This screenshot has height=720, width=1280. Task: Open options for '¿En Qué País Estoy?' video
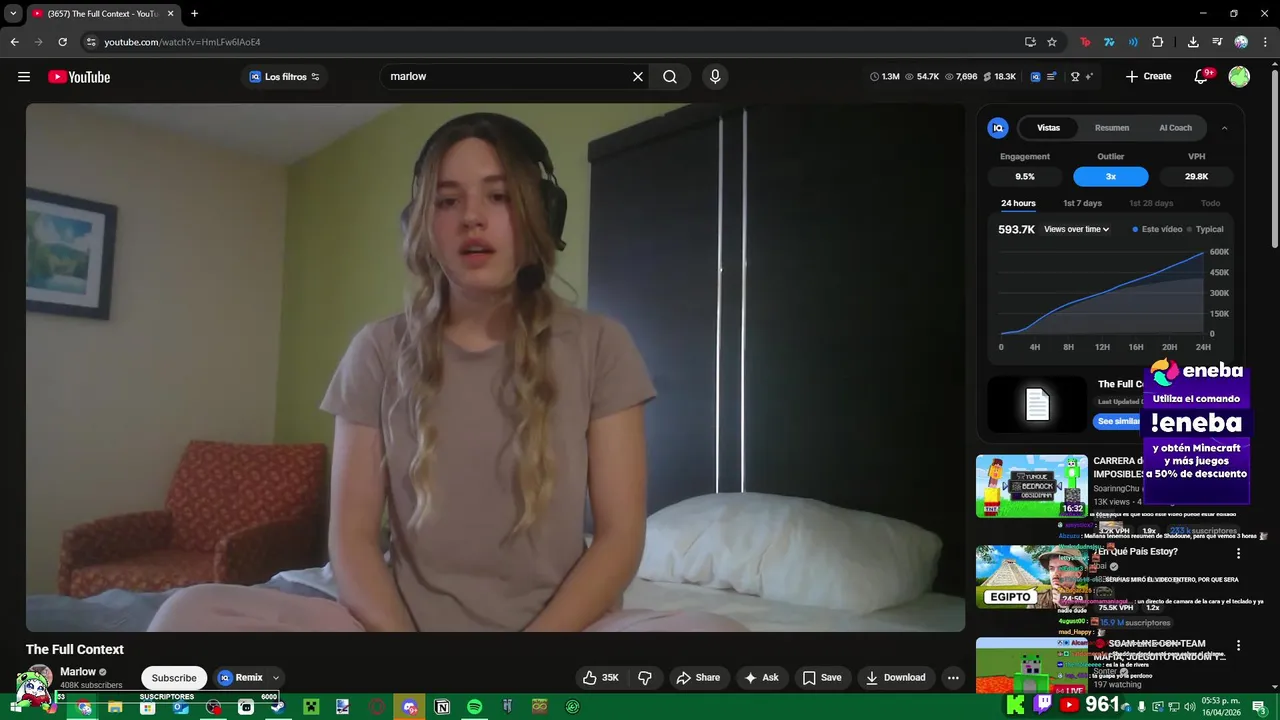tap(1238, 553)
